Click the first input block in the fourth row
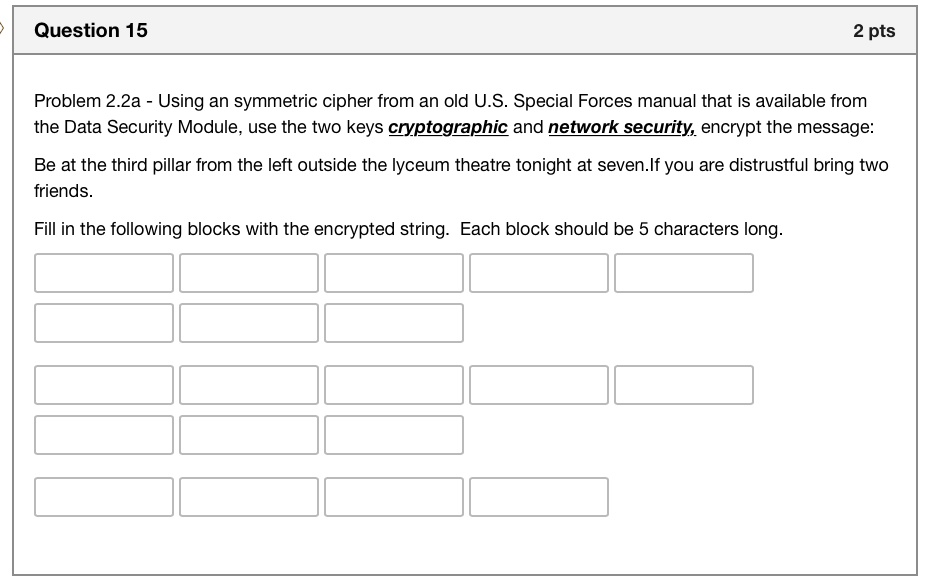The image size is (936, 576). click(104, 435)
